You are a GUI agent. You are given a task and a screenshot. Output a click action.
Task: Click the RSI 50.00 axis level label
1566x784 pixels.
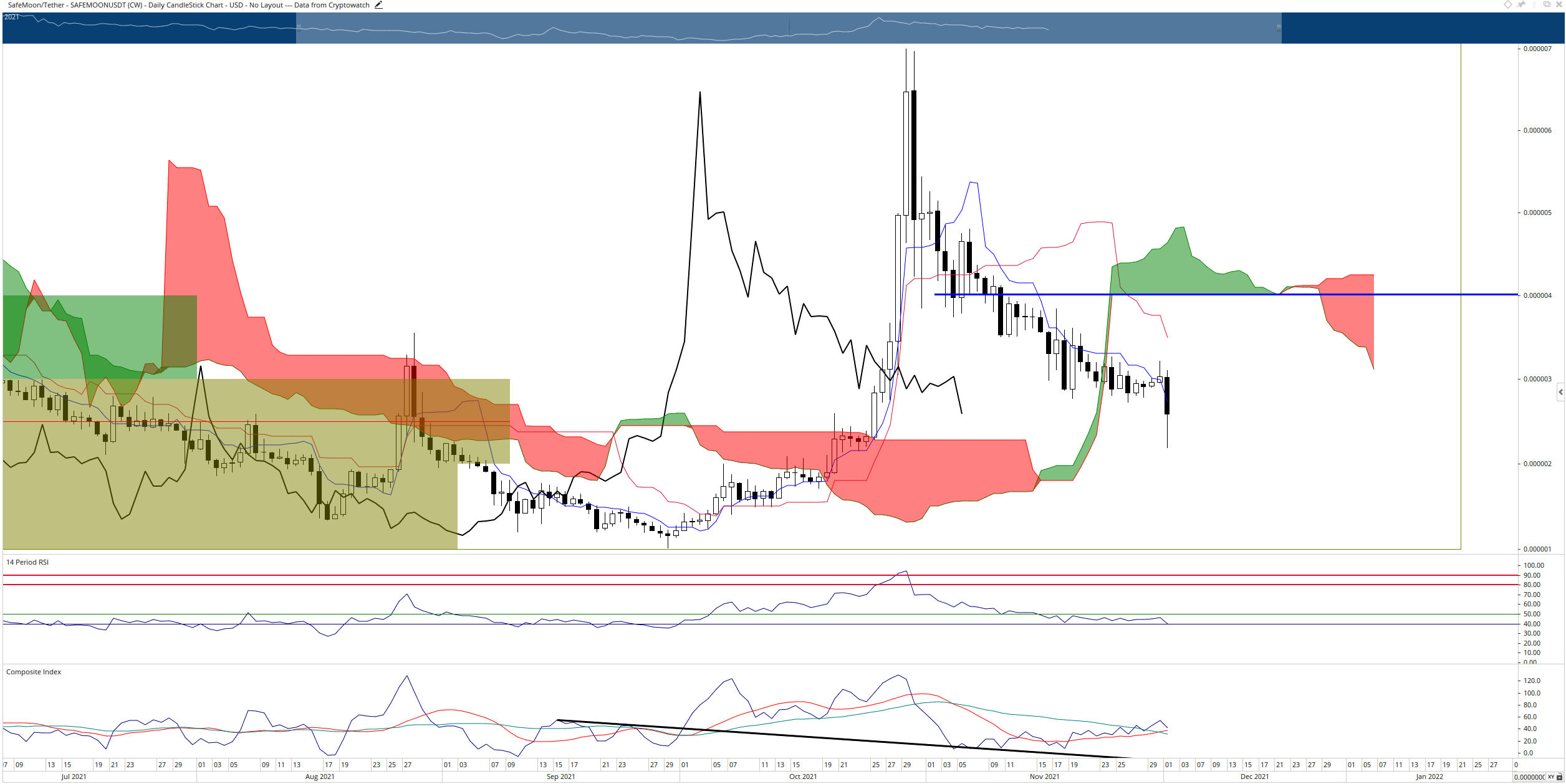click(x=1532, y=614)
